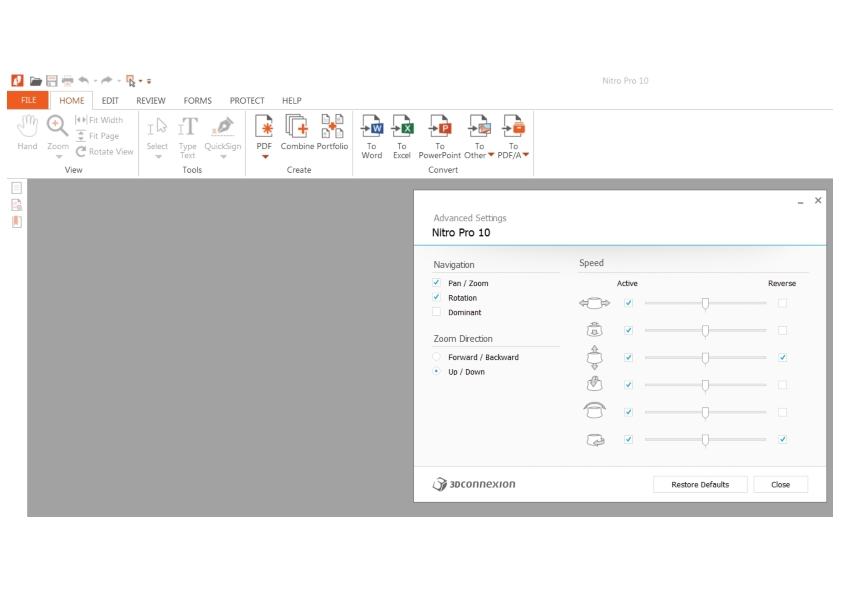The height and width of the screenshot is (595, 842).
Task: Uncheck Reverse for up/down arrows axis
Action: 782,357
